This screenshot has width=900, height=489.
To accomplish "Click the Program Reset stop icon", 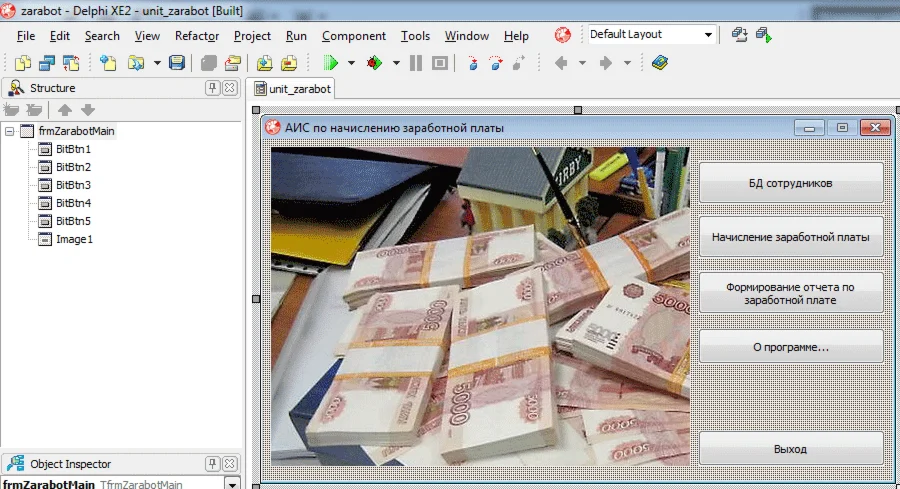I will coord(440,63).
